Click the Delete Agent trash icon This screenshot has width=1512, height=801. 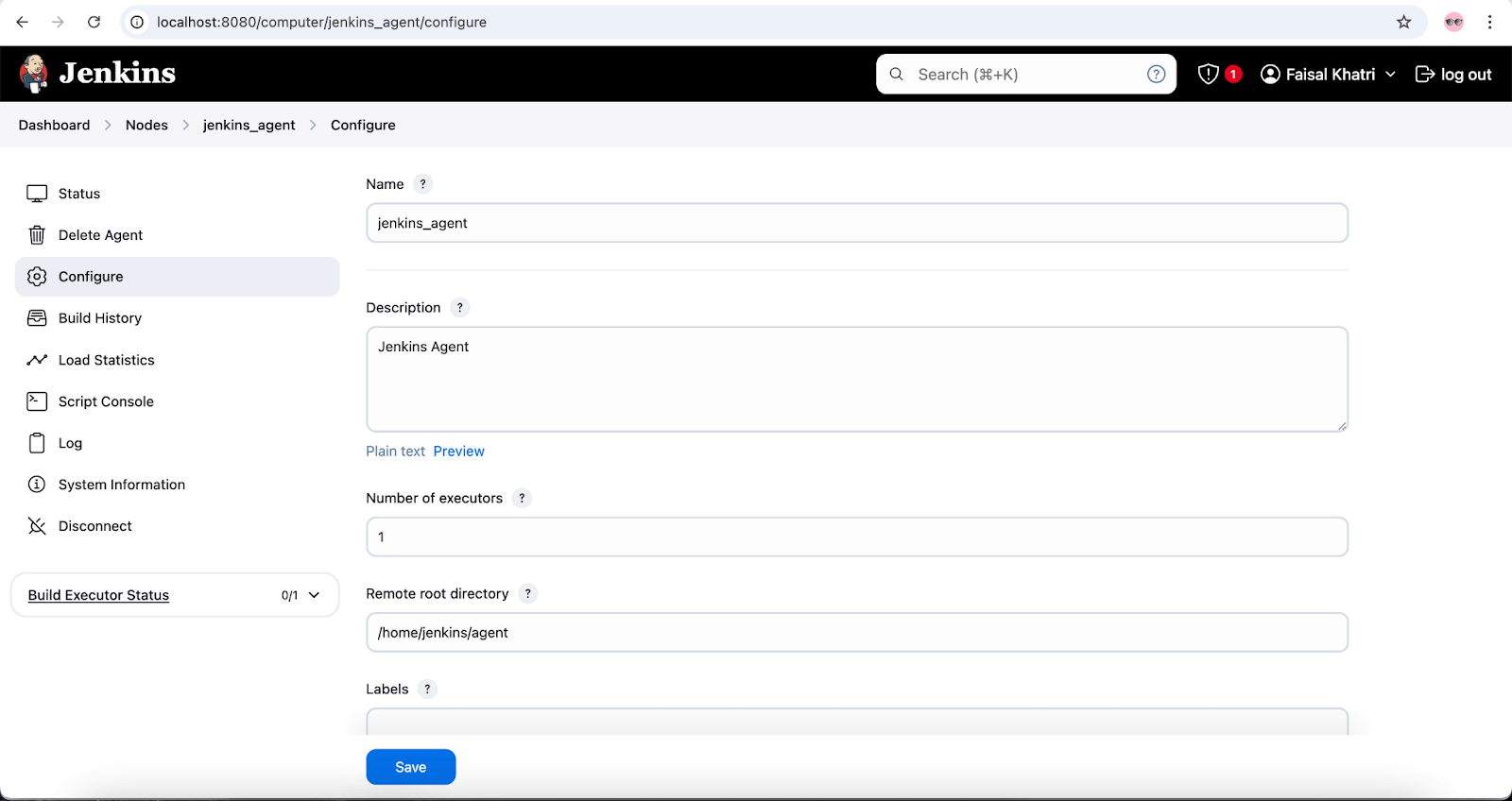coord(37,235)
